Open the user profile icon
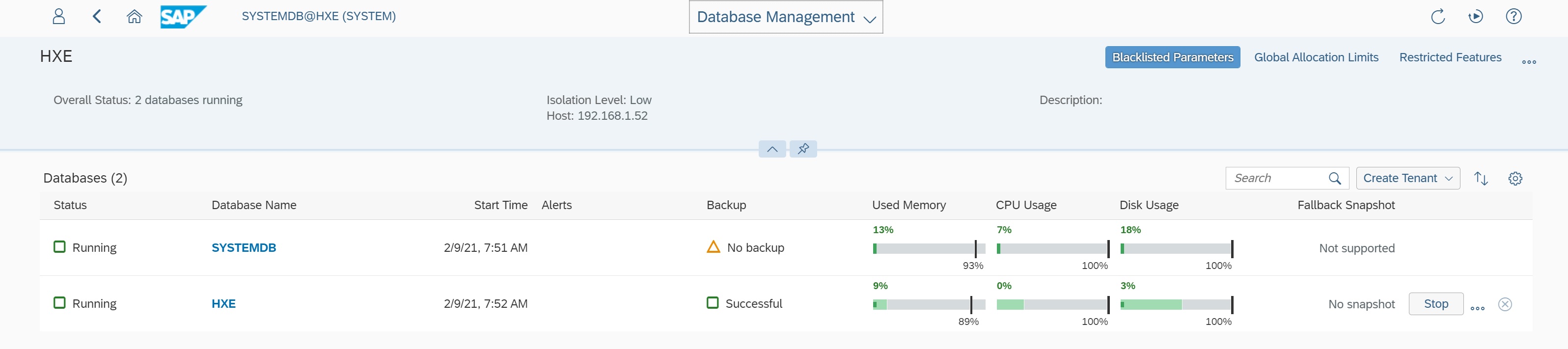This screenshot has width=1568, height=349. point(58,16)
